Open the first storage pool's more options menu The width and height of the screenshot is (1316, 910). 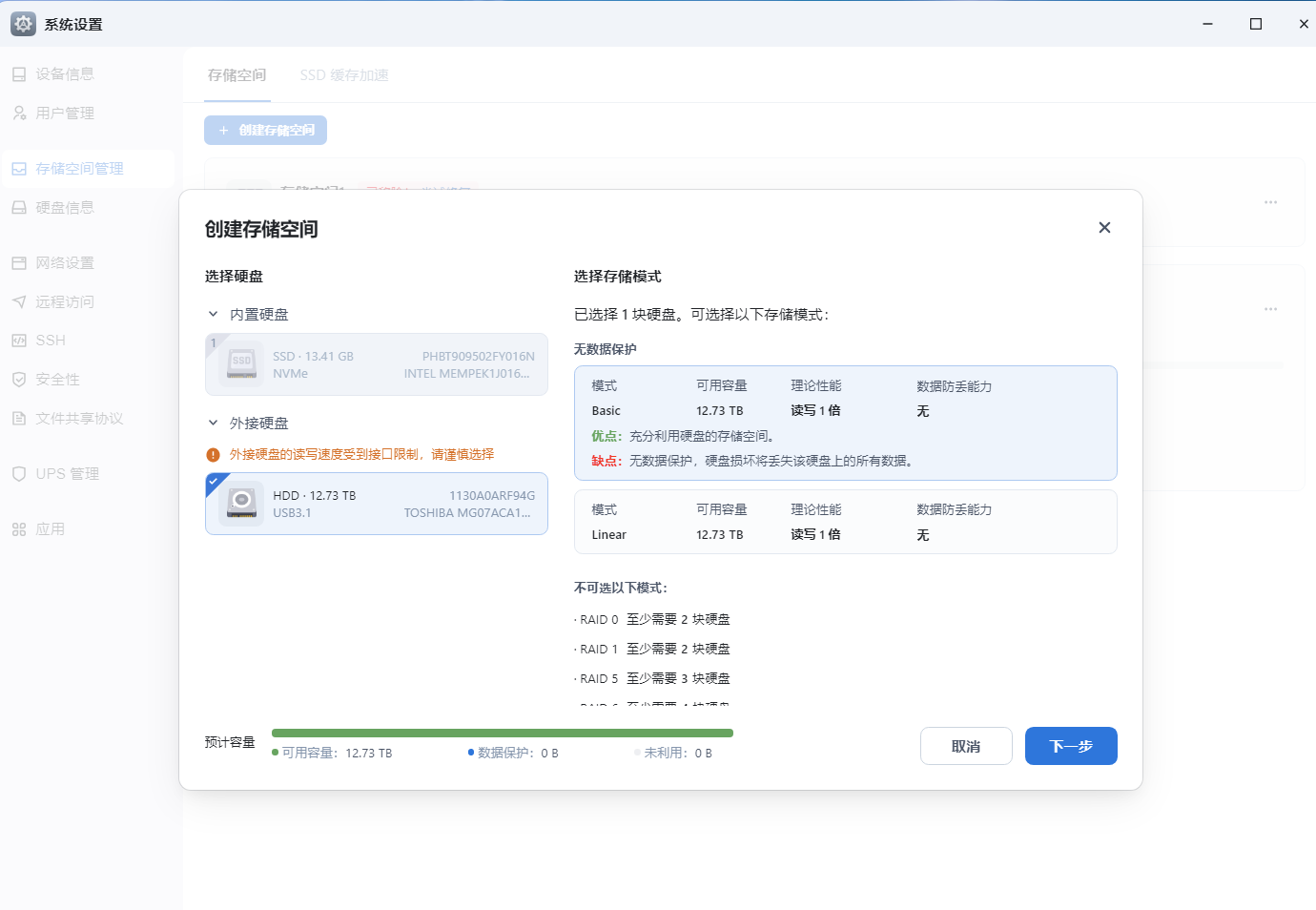(x=1270, y=202)
